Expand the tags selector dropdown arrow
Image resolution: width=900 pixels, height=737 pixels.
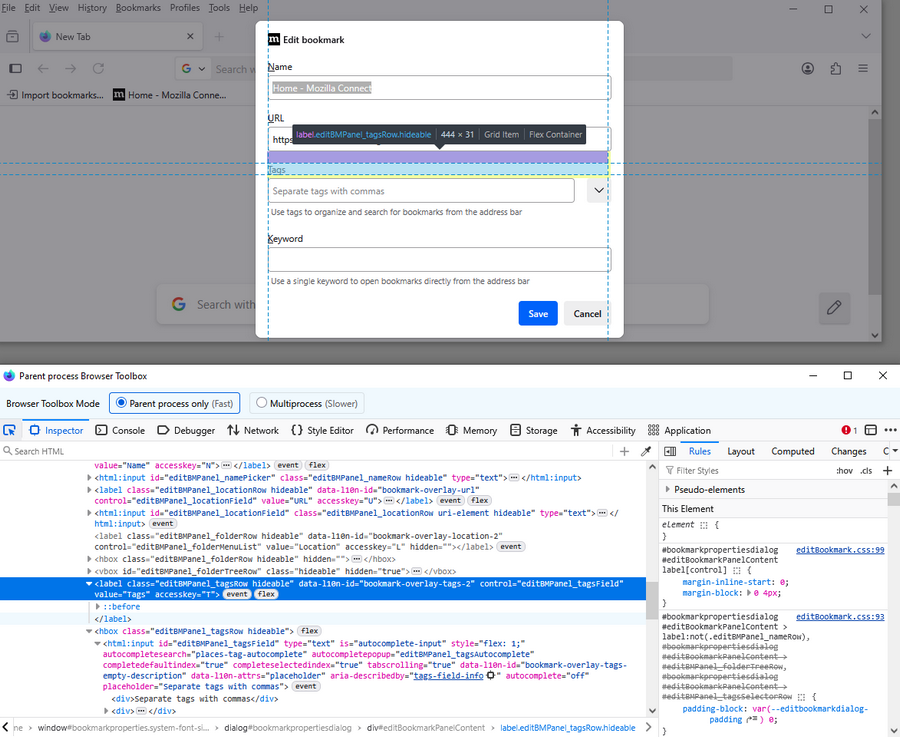pos(598,190)
